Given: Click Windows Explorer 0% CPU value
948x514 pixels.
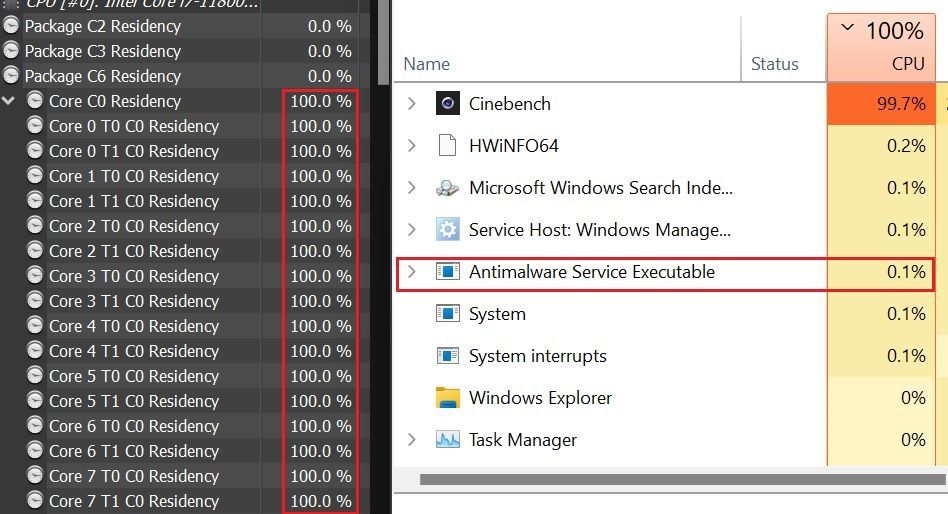Looking at the screenshot, I should click(913, 398).
